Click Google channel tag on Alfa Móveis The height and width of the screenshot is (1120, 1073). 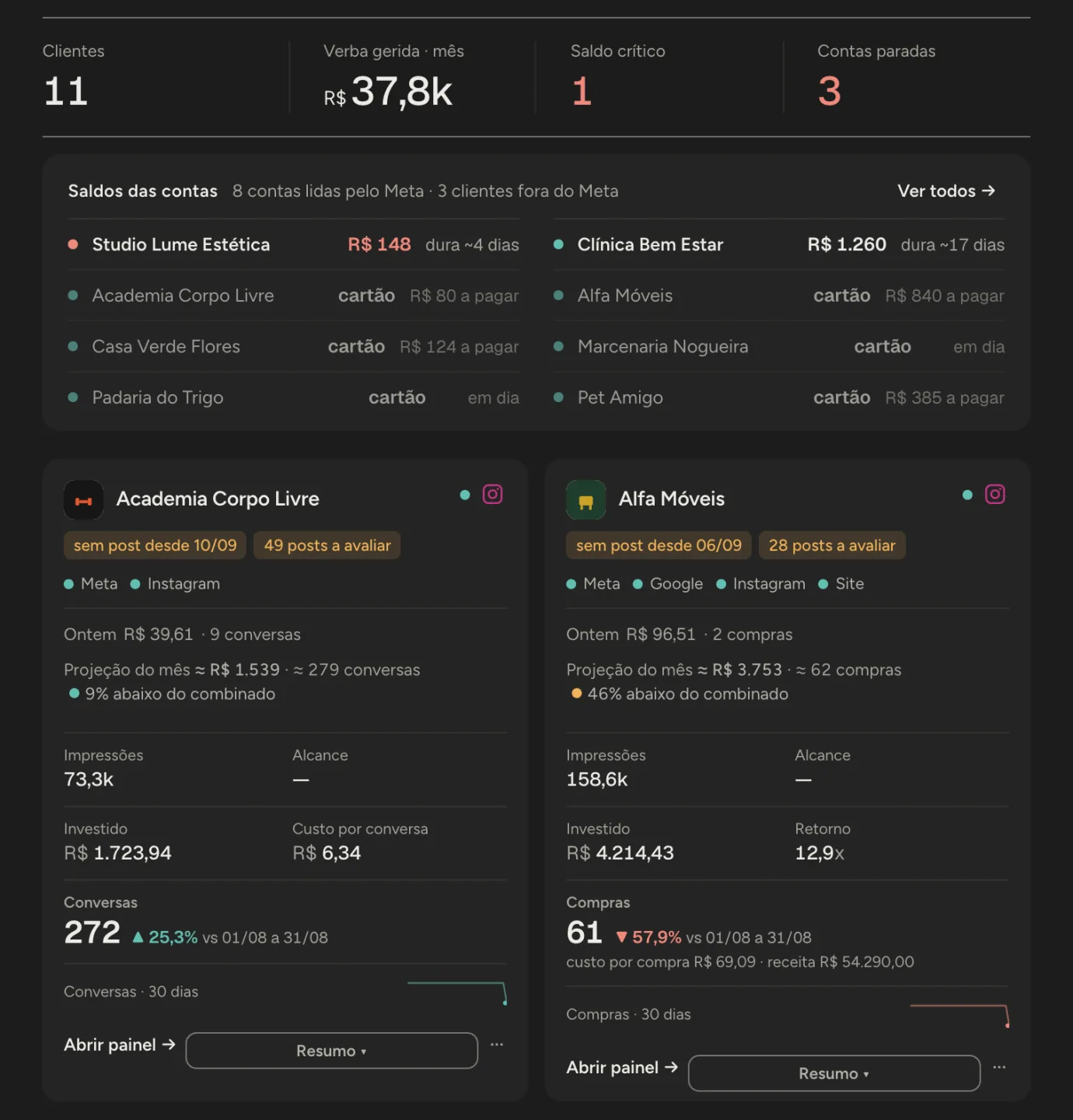668,584
